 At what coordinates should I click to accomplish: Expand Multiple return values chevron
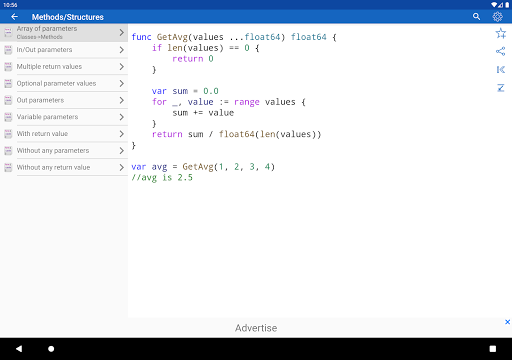point(122,67)
